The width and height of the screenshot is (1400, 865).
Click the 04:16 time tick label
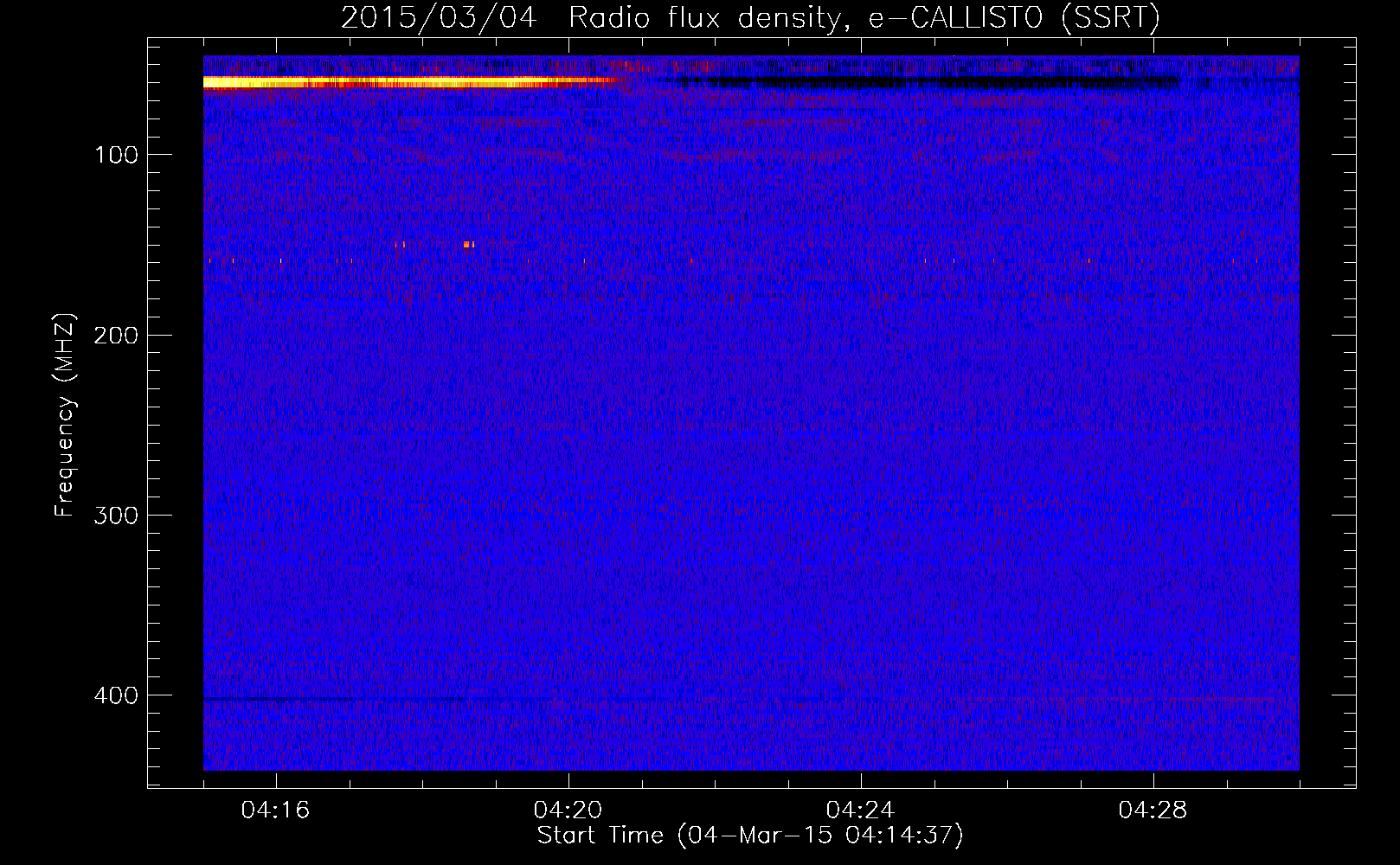coord(275,811)
